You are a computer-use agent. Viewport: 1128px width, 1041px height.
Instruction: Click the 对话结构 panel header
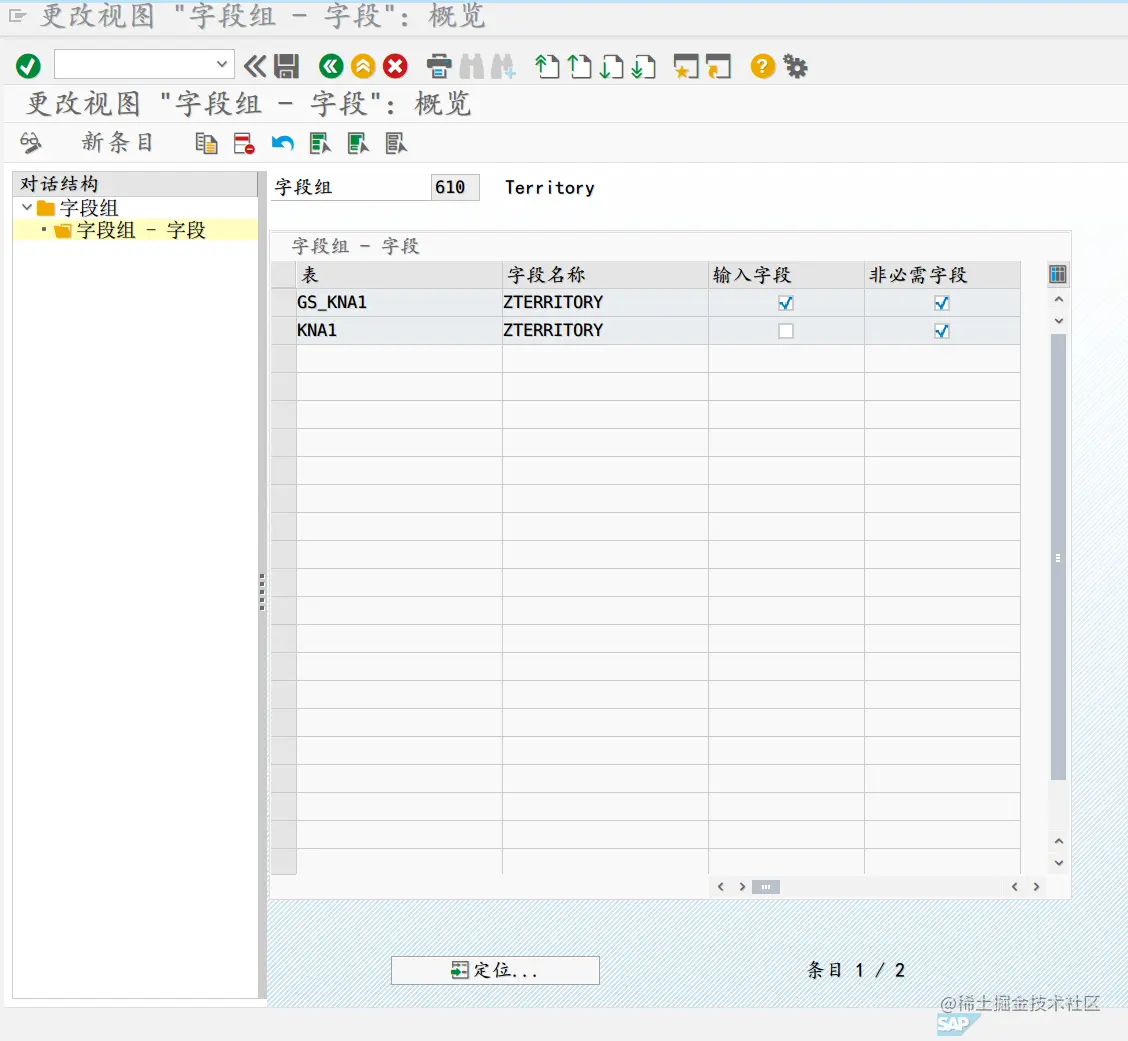(135, 183)
